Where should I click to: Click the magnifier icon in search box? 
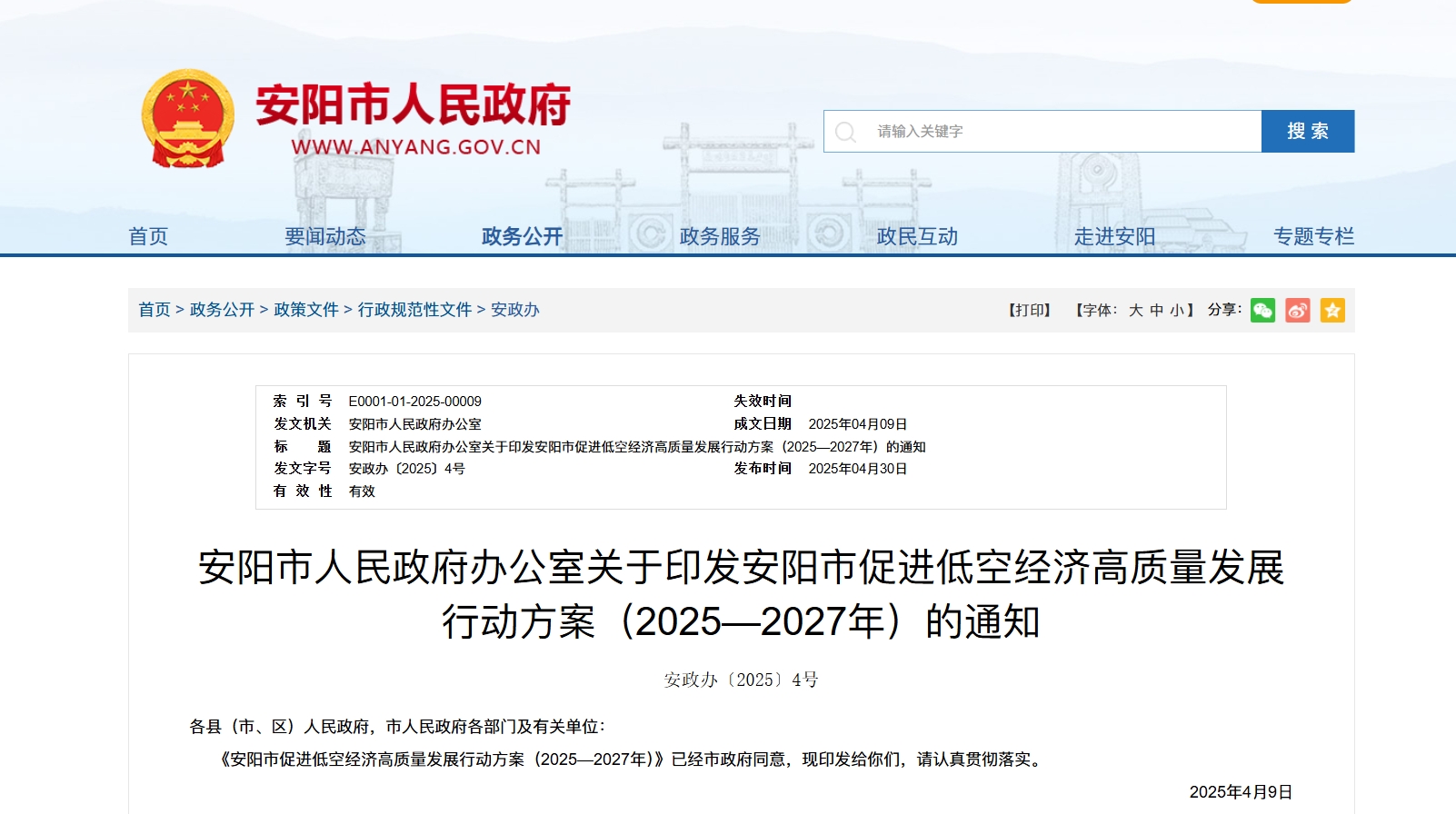pos(845,132)
